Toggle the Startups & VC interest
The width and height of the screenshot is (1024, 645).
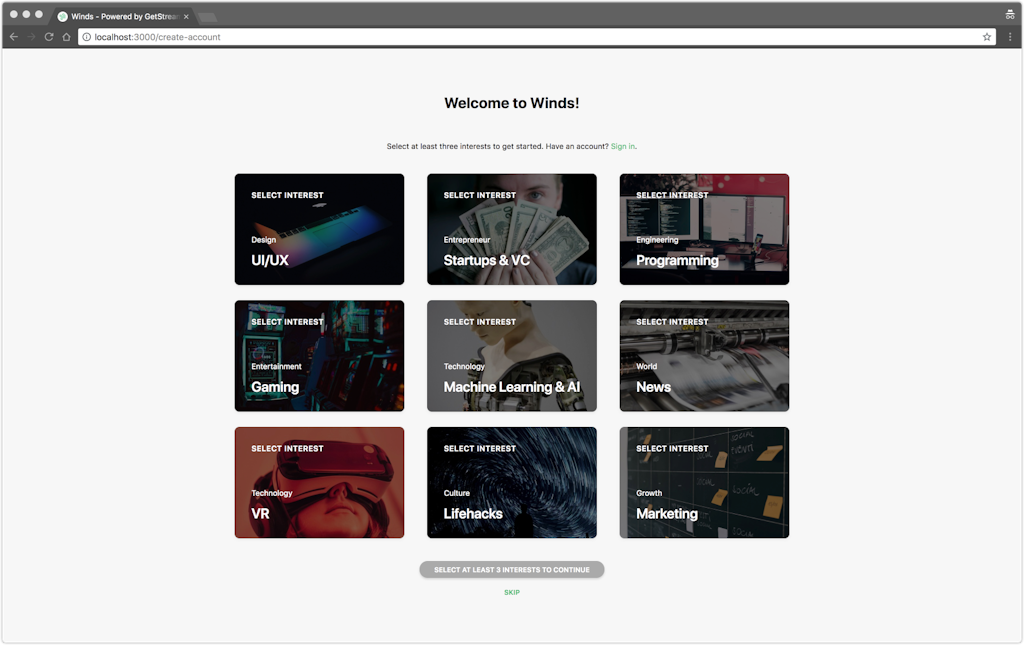[x=511, y=229]
